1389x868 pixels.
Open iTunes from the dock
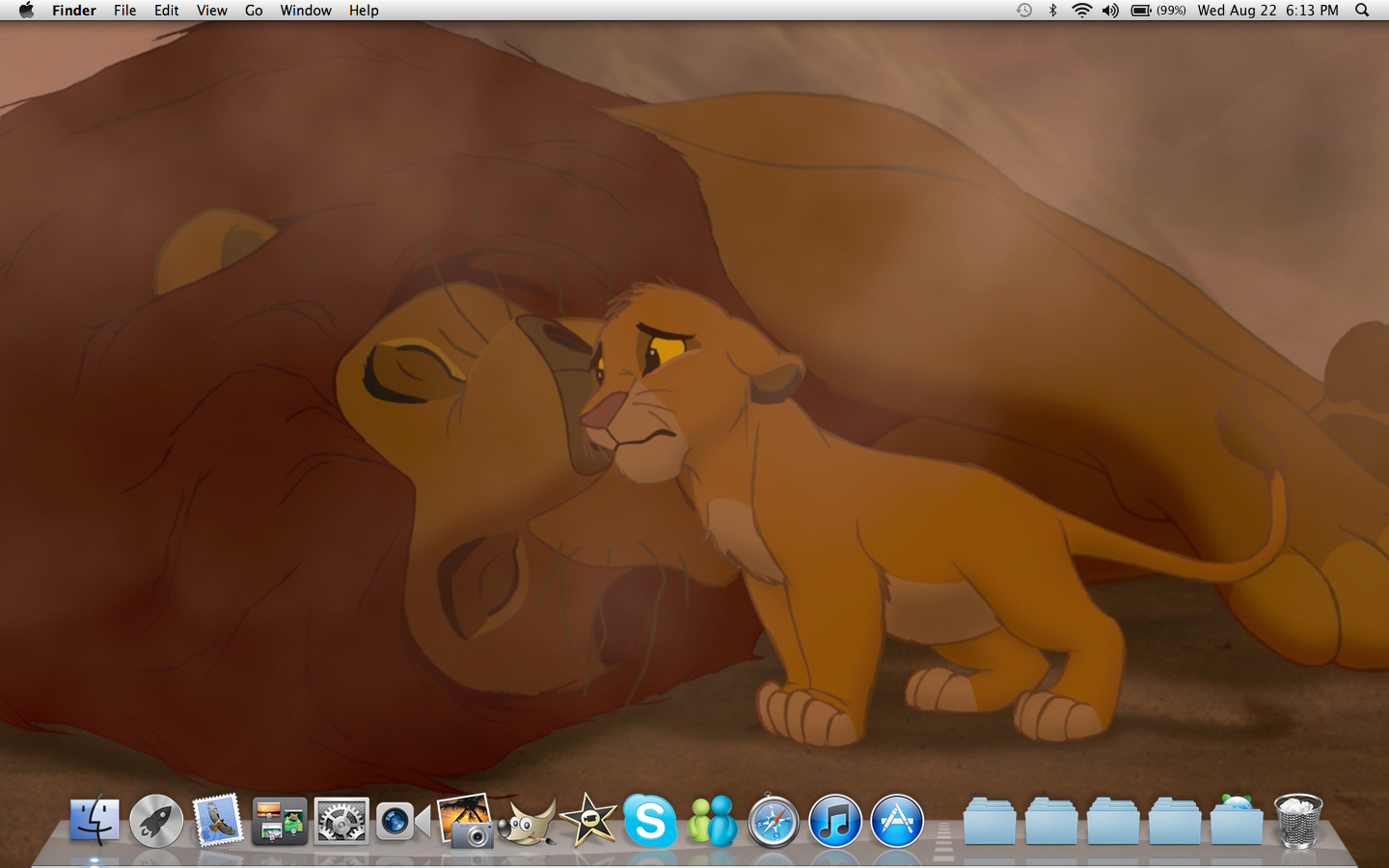click(x=835, y=822)
